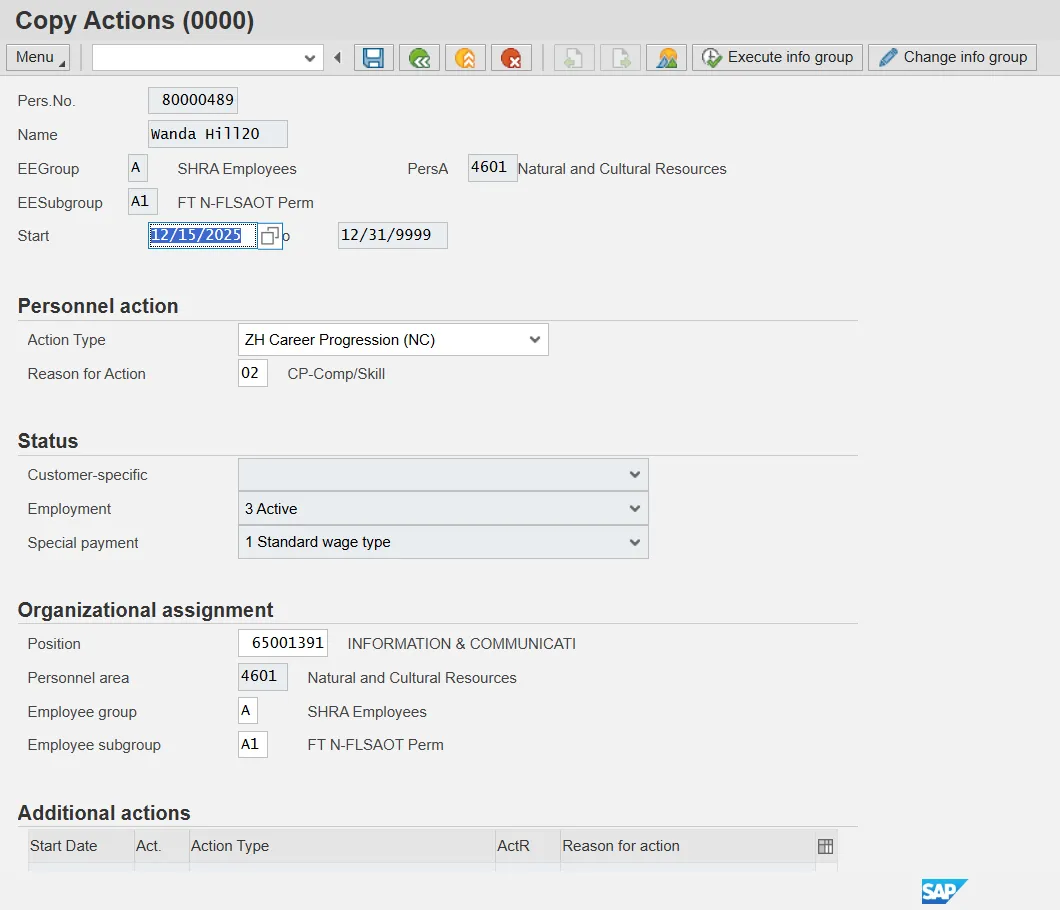The height and width of the screenshot is (910, 1060).
Task: Click the Position input field
Action: pyautogui.click(x=283, y=643)
